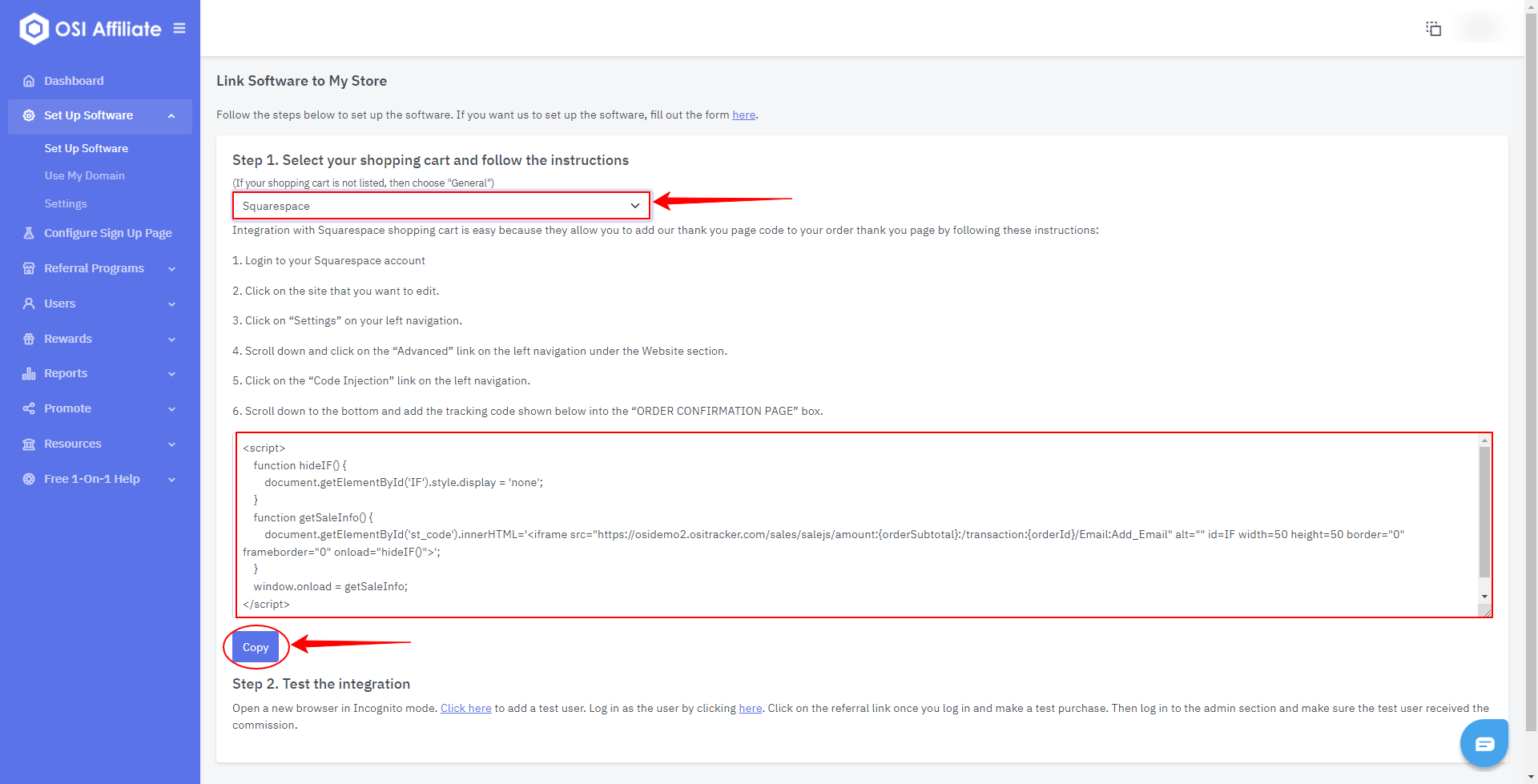The height and width of the screenshot is (784, 1538).
Task: Expand the Reports menu chevron
Action: [171, 374]
